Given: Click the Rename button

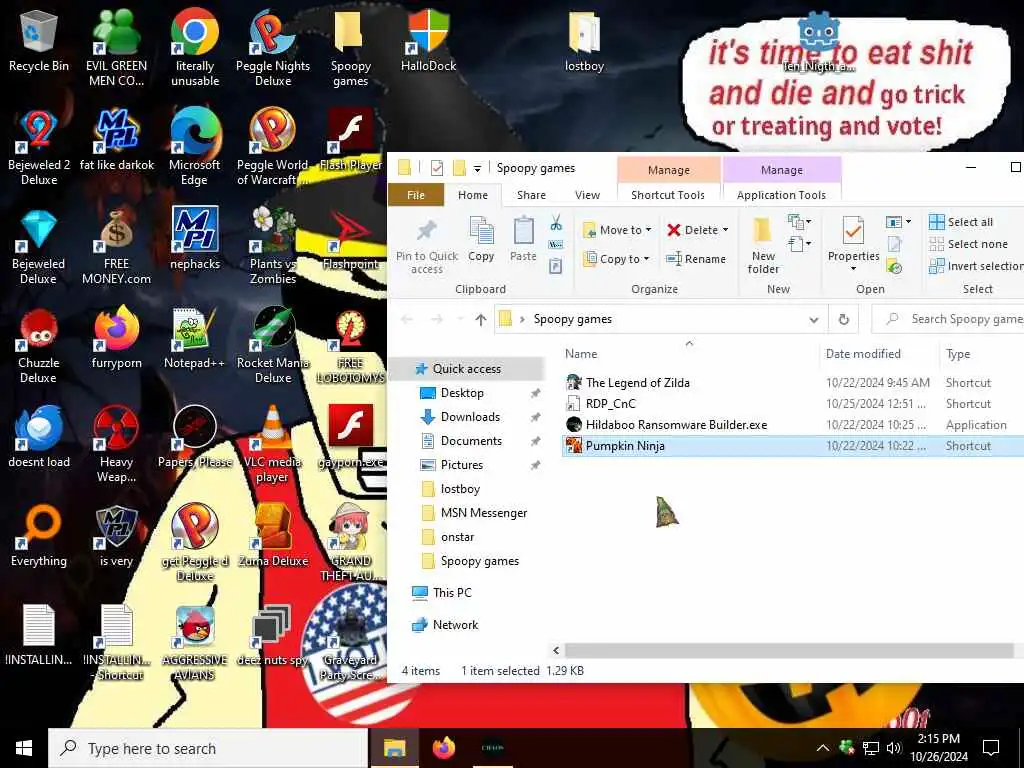Looking at the screenshot, I should click(696, 259).
